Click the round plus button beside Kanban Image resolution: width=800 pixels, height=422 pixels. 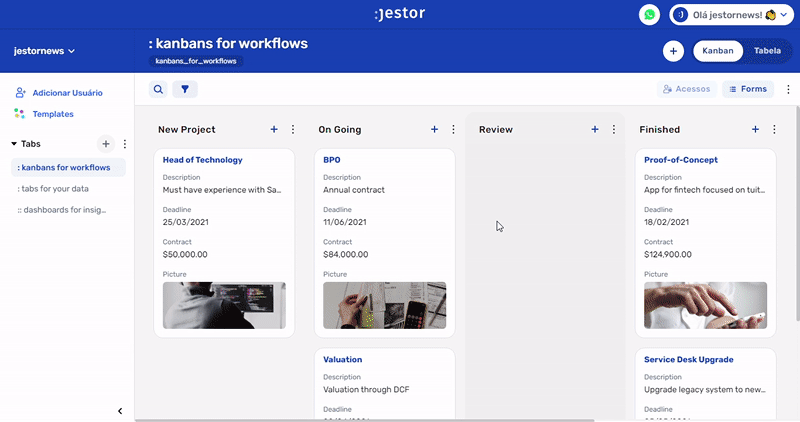point(673,51)
